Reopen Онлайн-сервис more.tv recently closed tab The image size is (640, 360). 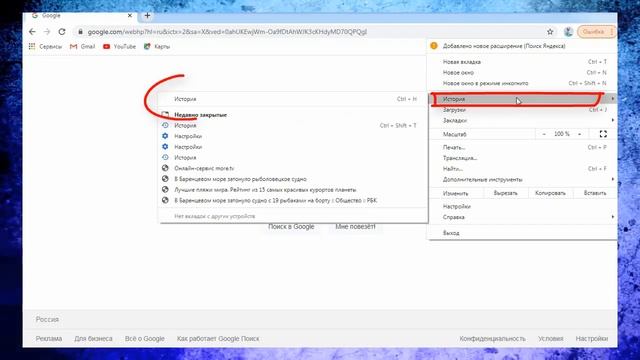tap(293, 168)
